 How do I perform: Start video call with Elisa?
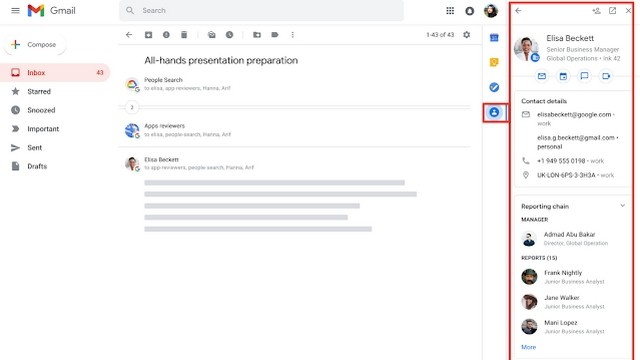click(x=606, y=76)
